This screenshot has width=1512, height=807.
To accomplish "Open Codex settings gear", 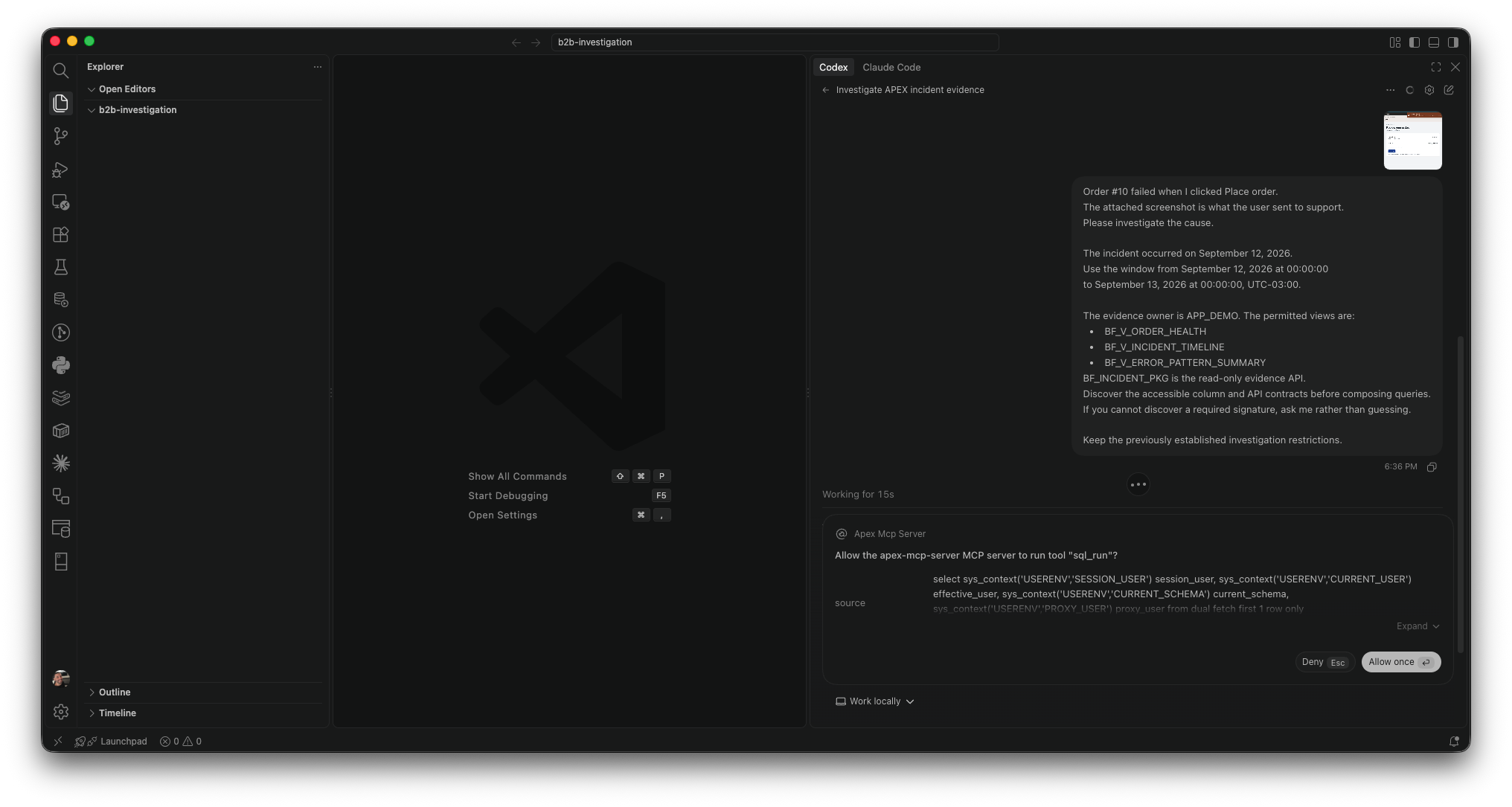I will pyautogui.click(x=1429, y=90).
